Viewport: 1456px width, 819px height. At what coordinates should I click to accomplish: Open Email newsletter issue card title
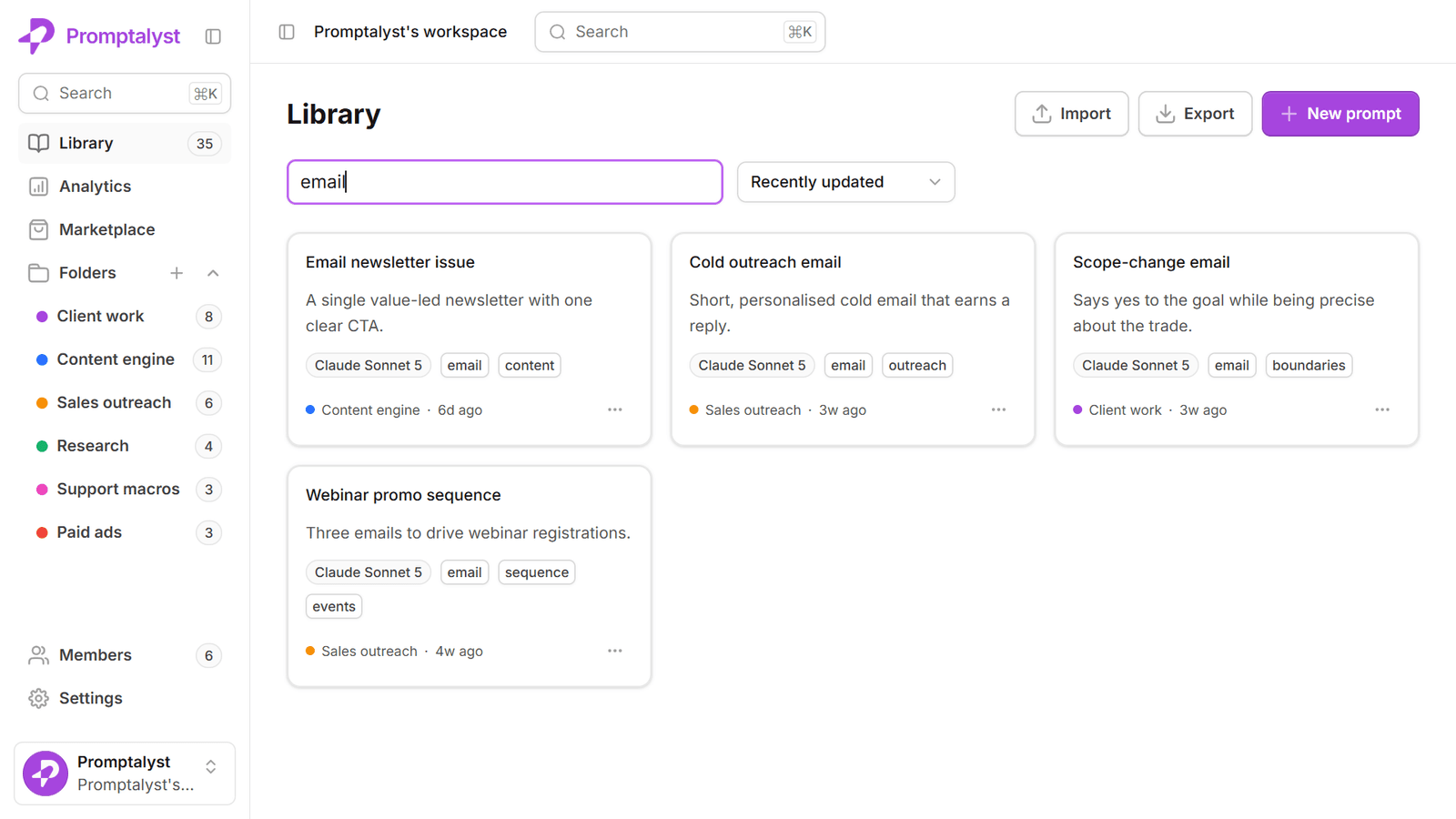[x=390, y=262]
